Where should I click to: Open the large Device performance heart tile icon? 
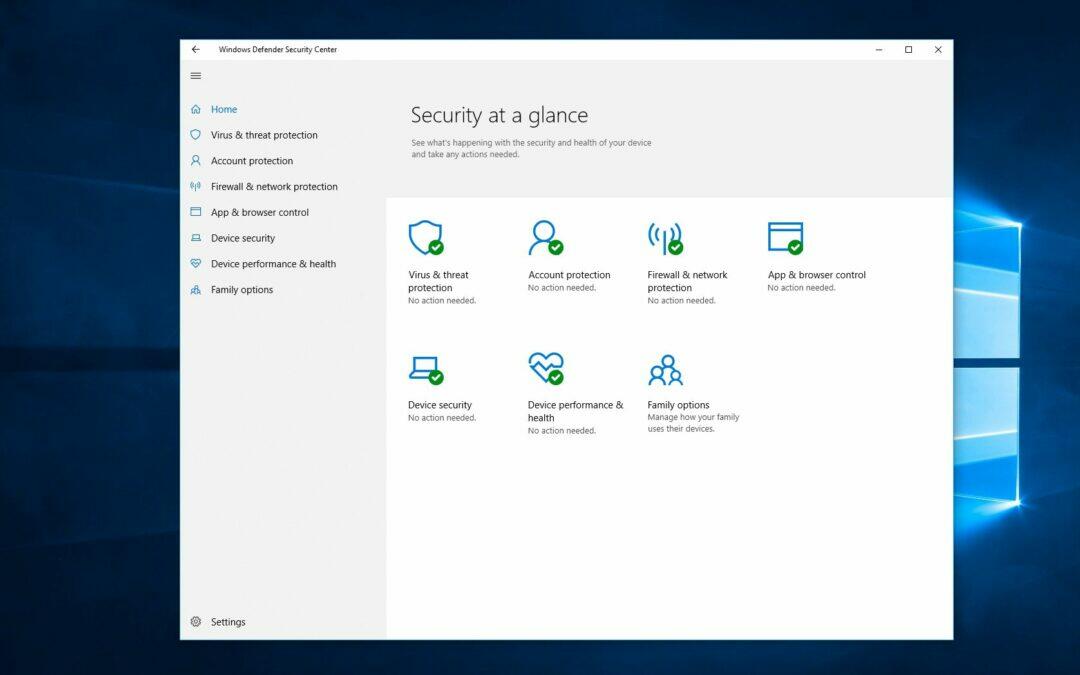click(546, 368)
